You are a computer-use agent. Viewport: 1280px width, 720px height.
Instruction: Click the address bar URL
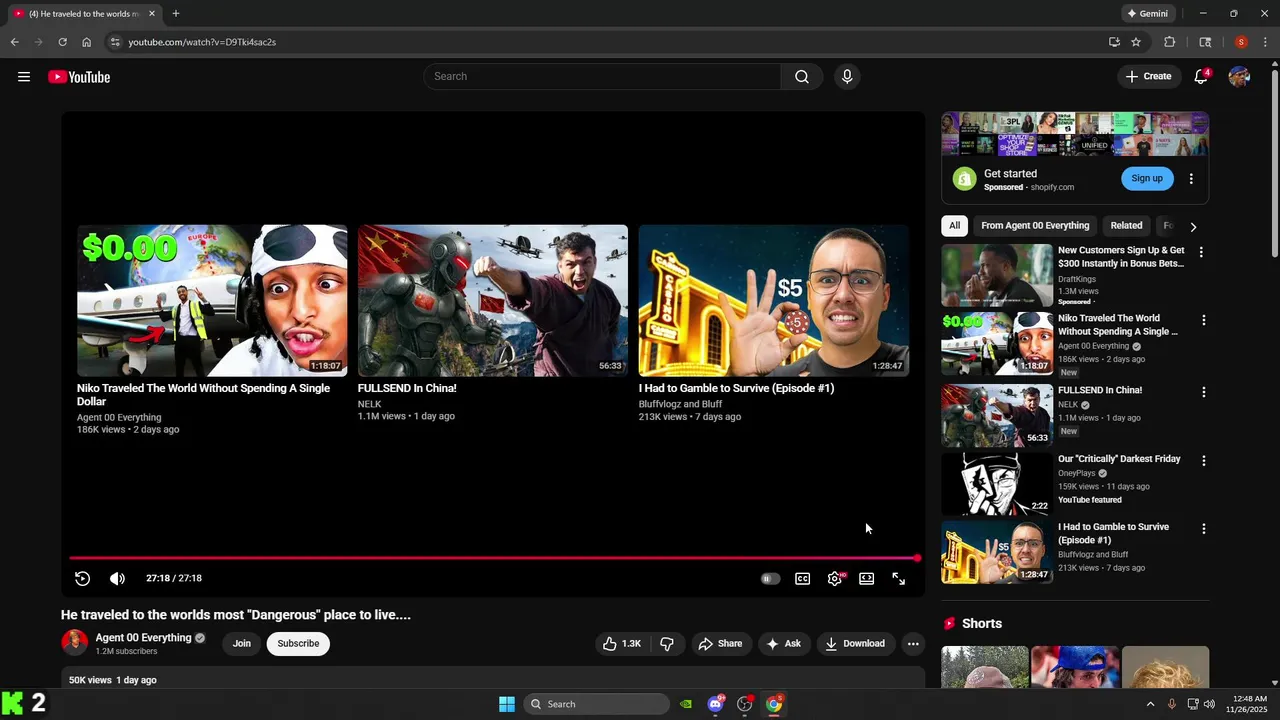click(202, 42)
